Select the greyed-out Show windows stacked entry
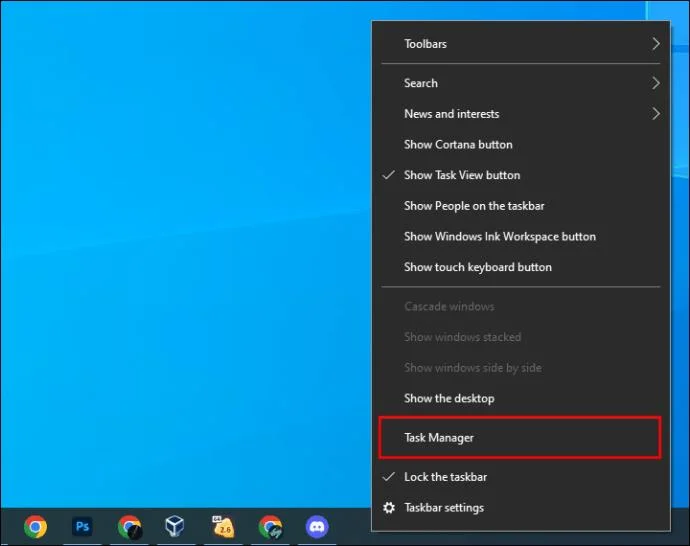Image resolution: width=690 pixels, height=546 pixels. point(521,337)
